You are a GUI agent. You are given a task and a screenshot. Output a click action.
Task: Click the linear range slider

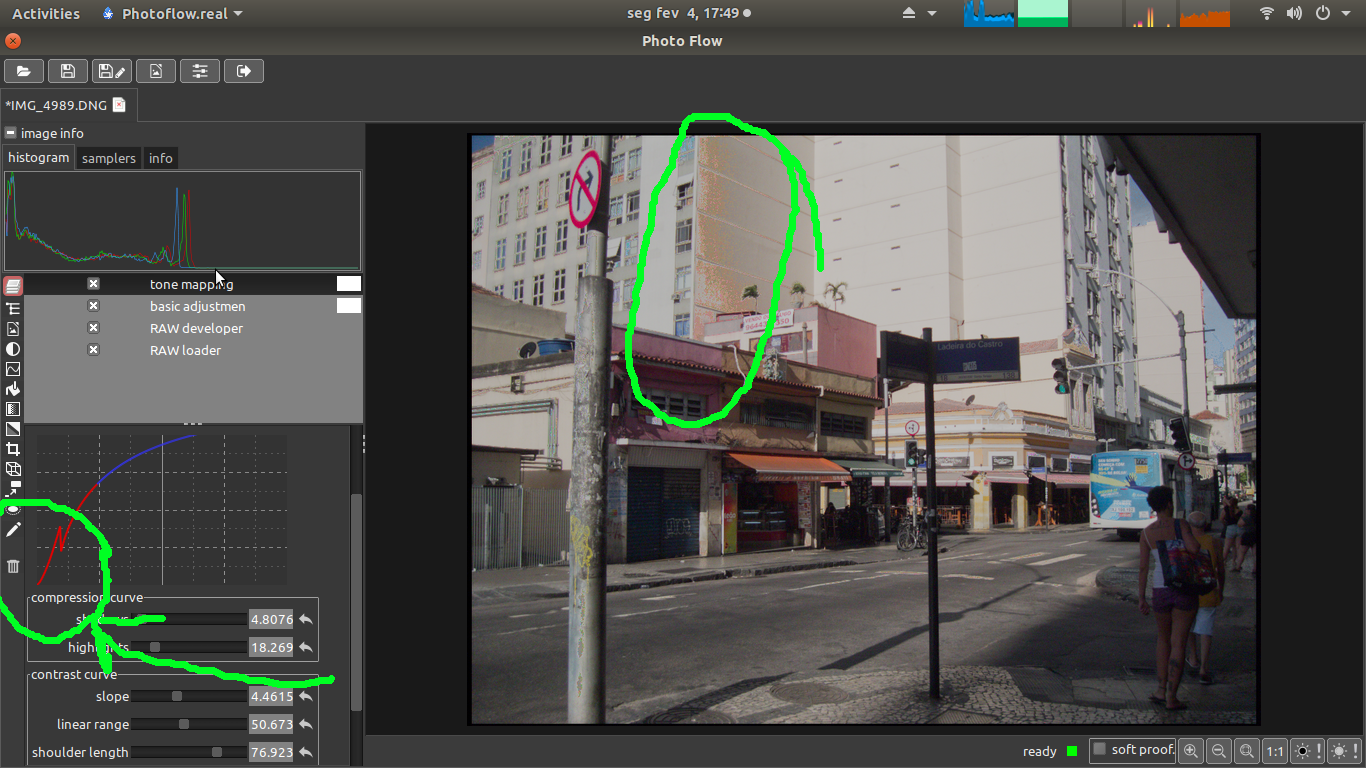(x=188, y=724)
